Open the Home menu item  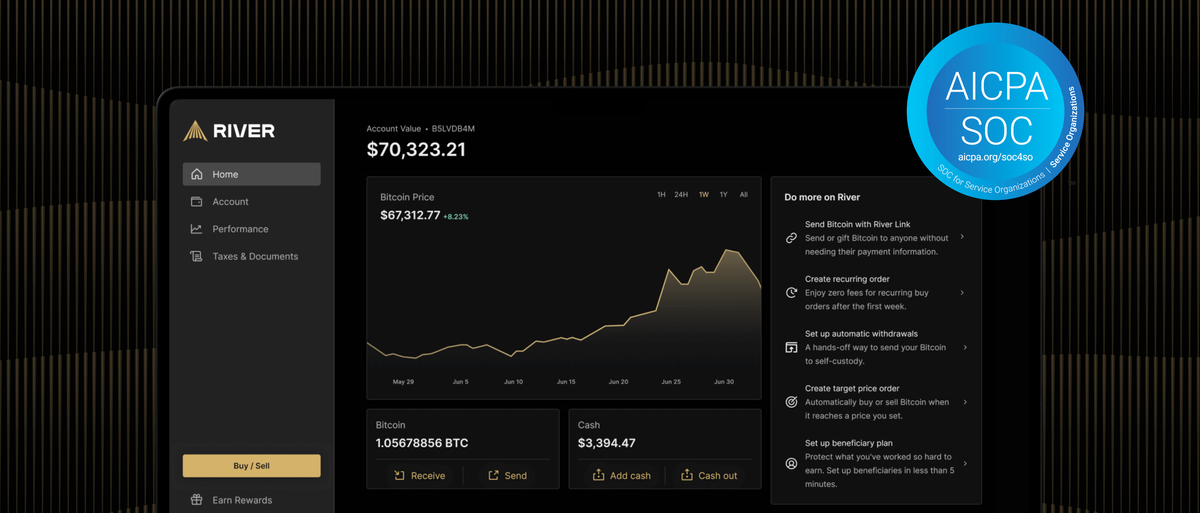(251, 174)
